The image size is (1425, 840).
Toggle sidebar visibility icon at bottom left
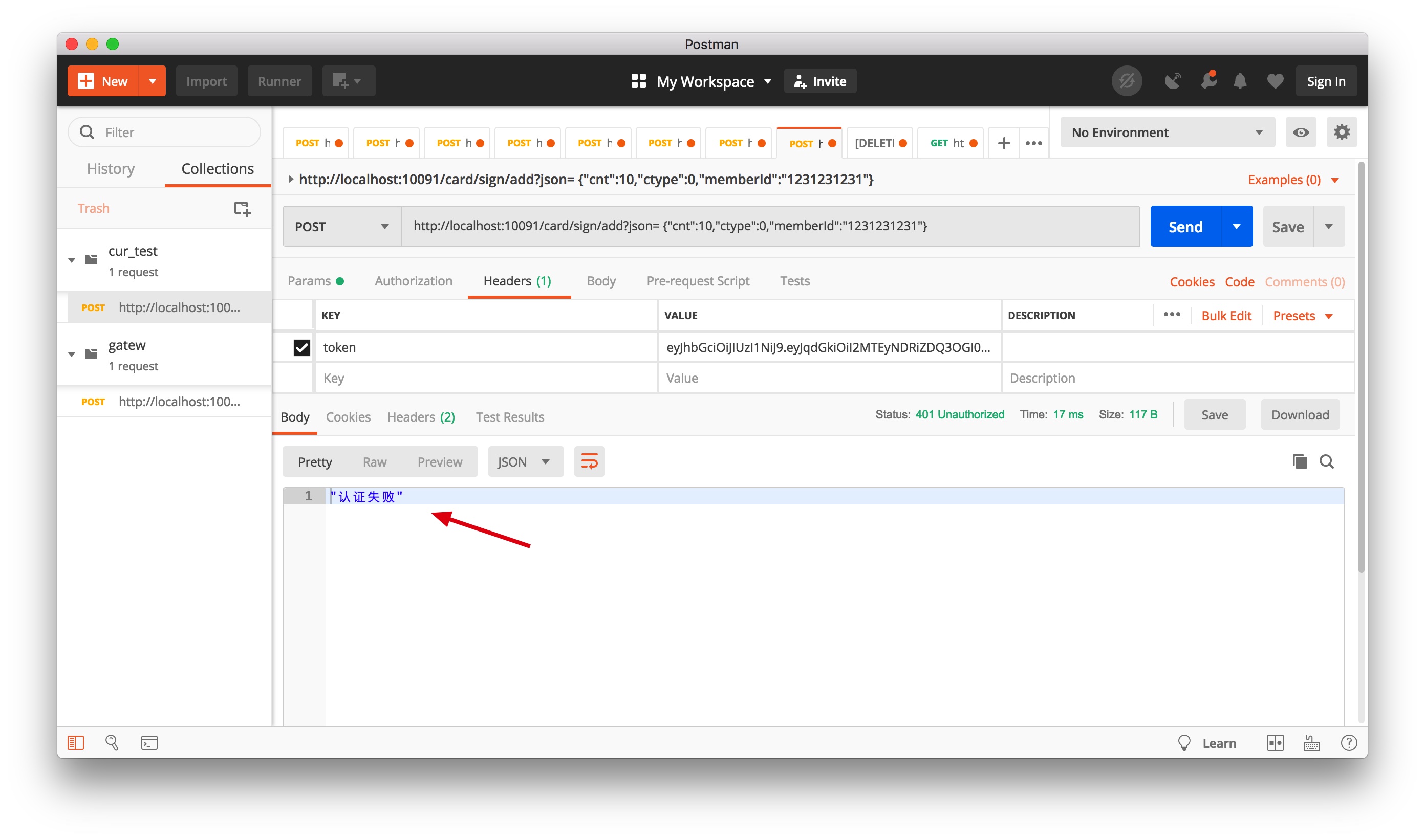pos(76,743)
